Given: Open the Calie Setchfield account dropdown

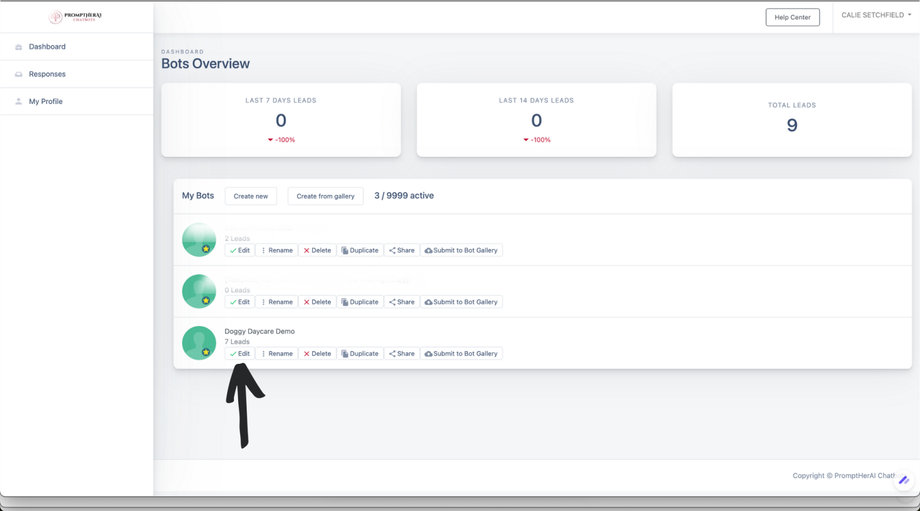Looking at the screenshot, I should 876,15.
